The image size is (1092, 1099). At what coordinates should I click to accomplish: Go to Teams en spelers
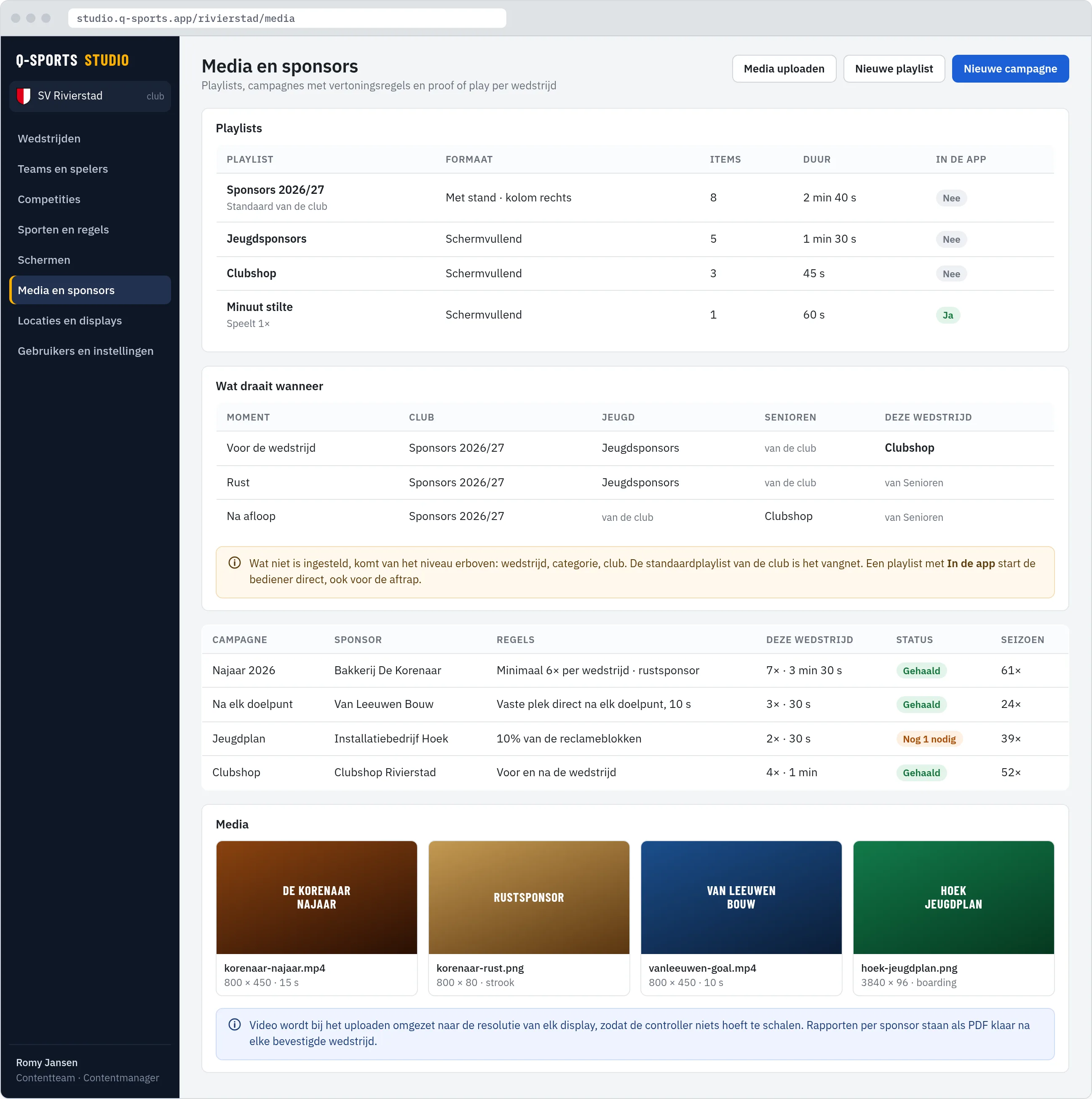(x=90, y=169)
